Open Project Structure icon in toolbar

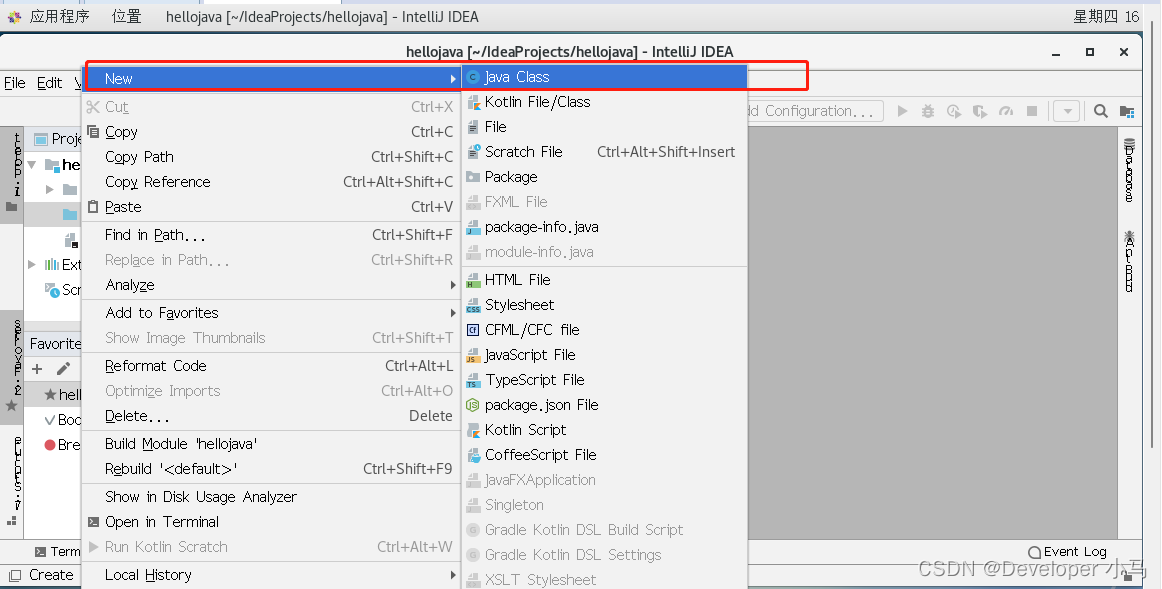(x=1126, y=112)
